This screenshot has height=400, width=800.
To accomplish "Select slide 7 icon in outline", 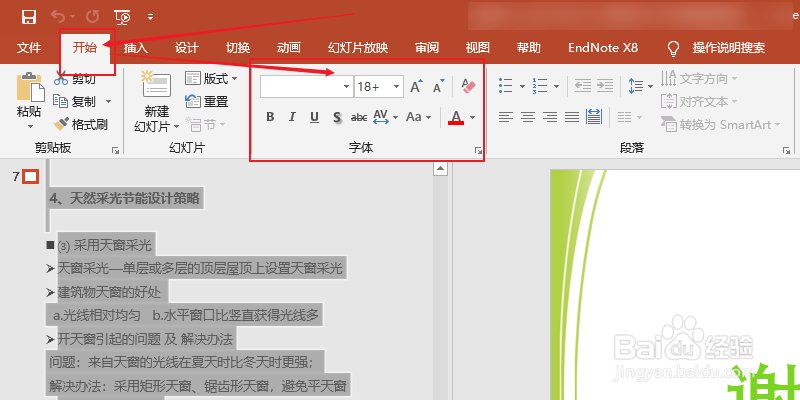I will point(31,177).
